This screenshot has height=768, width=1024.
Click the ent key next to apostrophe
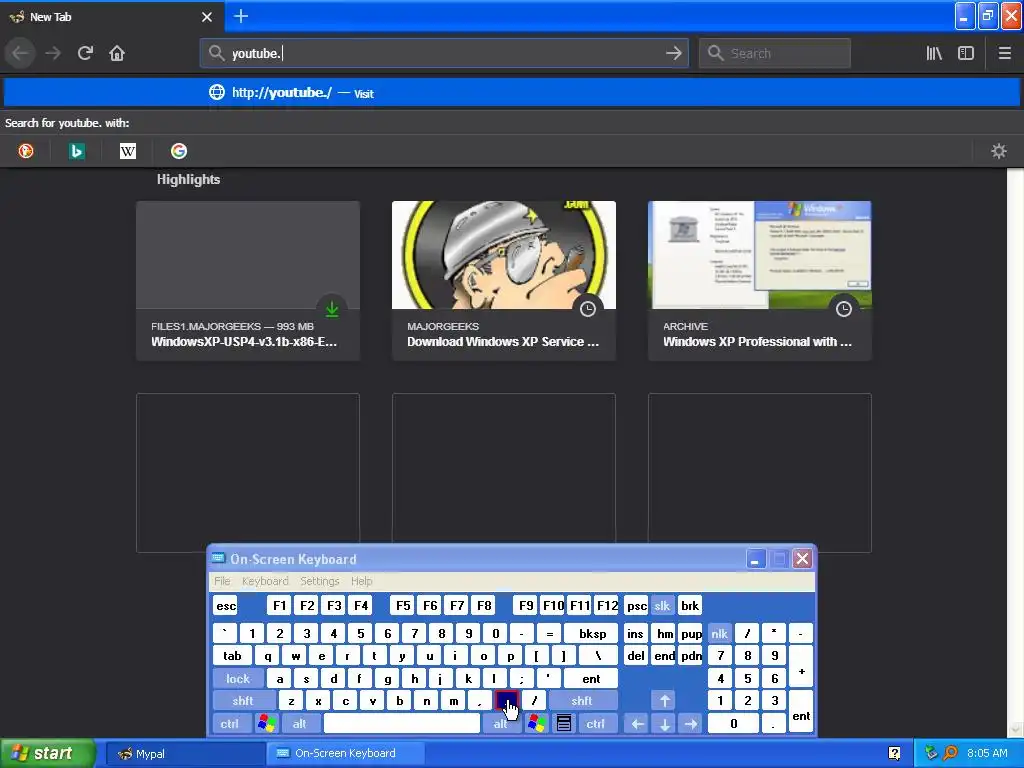591,679
